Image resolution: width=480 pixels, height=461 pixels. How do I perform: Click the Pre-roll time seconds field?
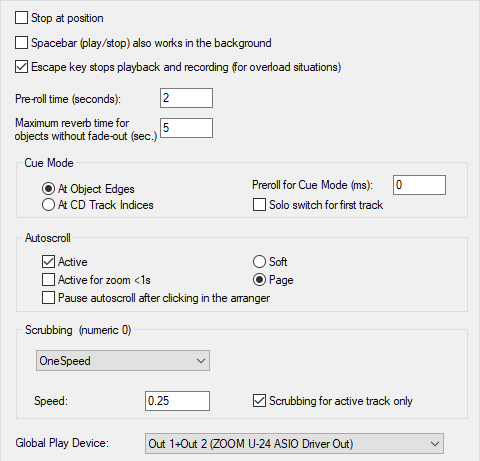[x=186, y=98]
